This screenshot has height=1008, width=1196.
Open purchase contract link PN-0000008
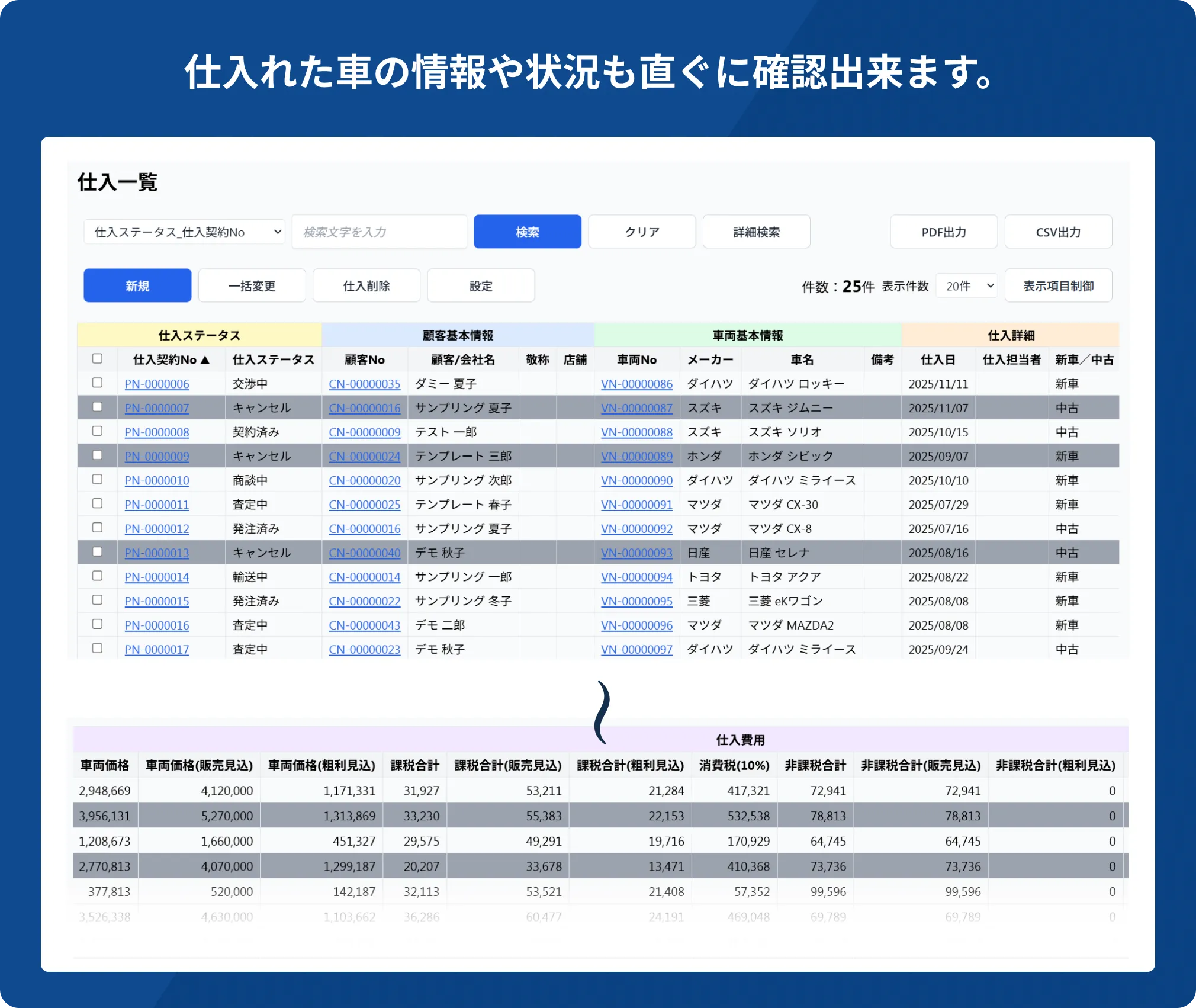point(157,432)
